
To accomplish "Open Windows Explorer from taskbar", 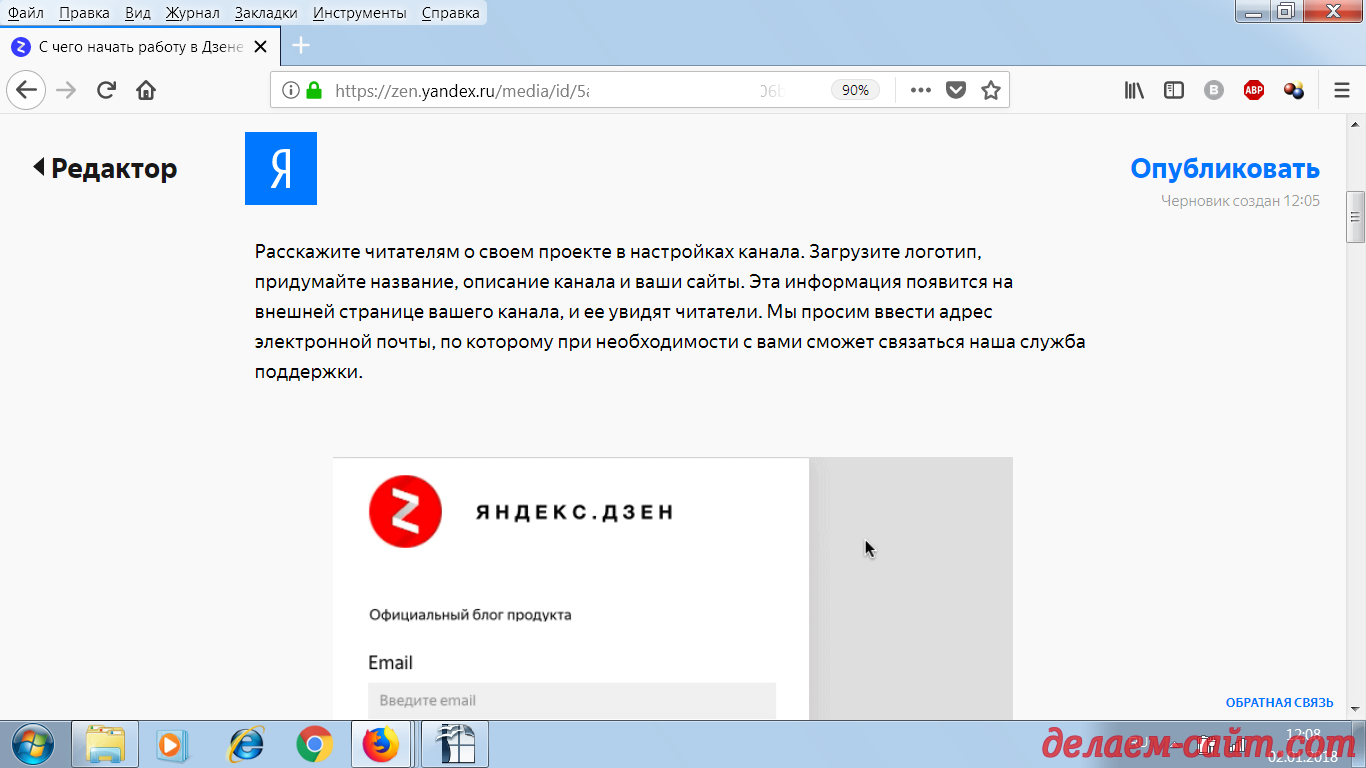I will tap(105, 745).
